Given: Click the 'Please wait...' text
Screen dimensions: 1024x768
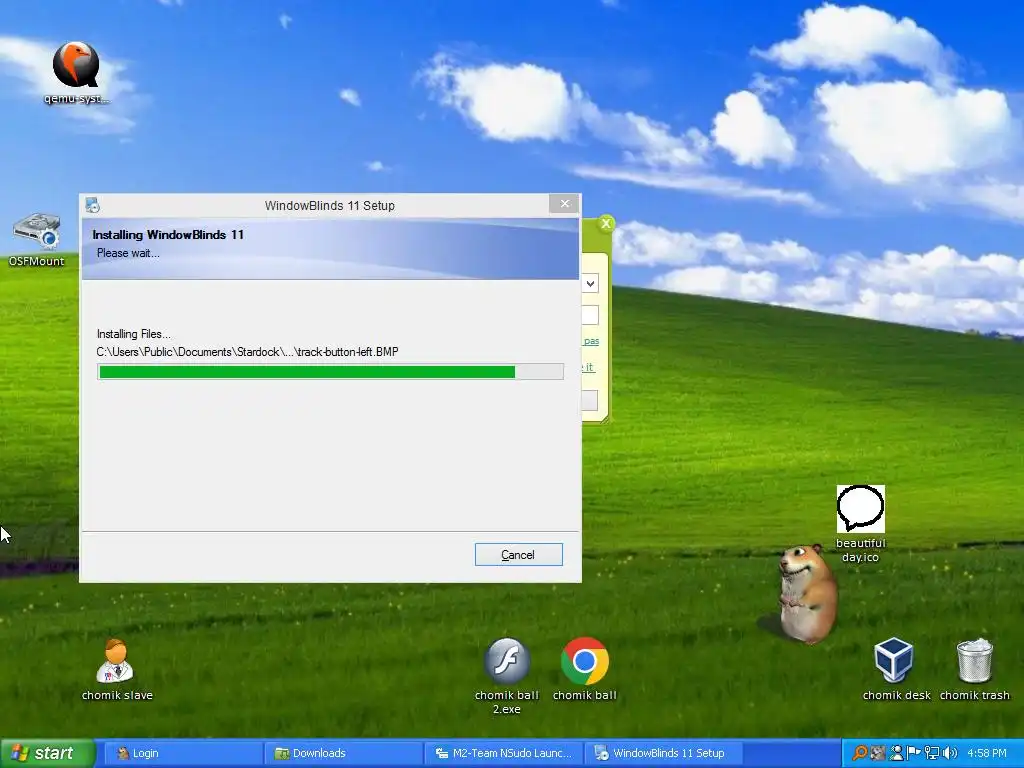Looking at the screenshot, I should (x=128, y=253).
